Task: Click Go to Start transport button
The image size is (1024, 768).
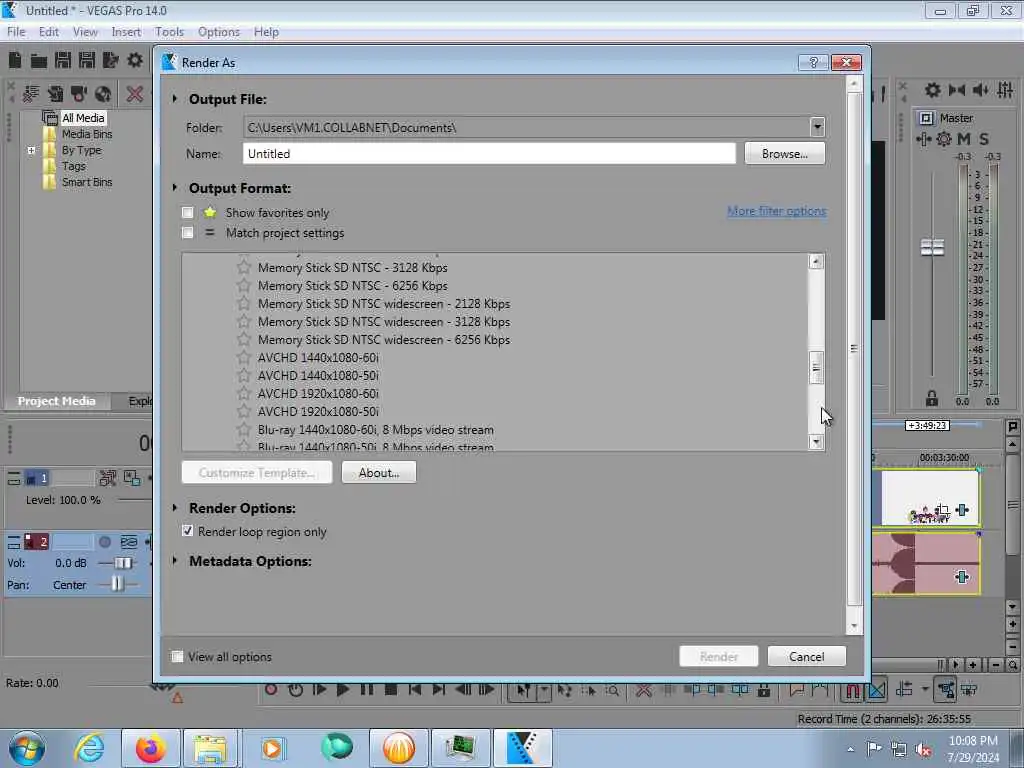Action: tap(415, 690)
